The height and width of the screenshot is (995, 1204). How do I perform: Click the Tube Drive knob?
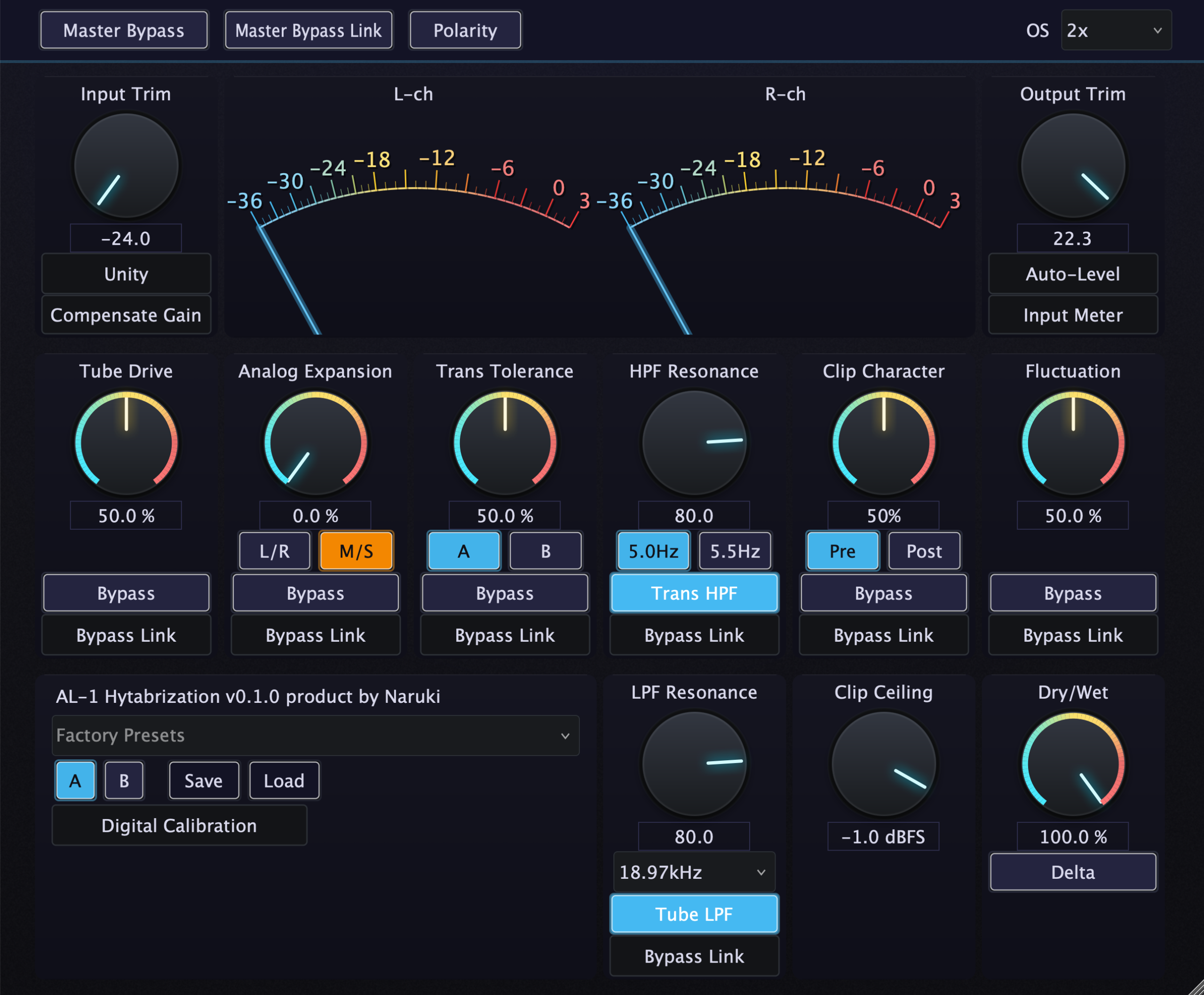(126, 443)
